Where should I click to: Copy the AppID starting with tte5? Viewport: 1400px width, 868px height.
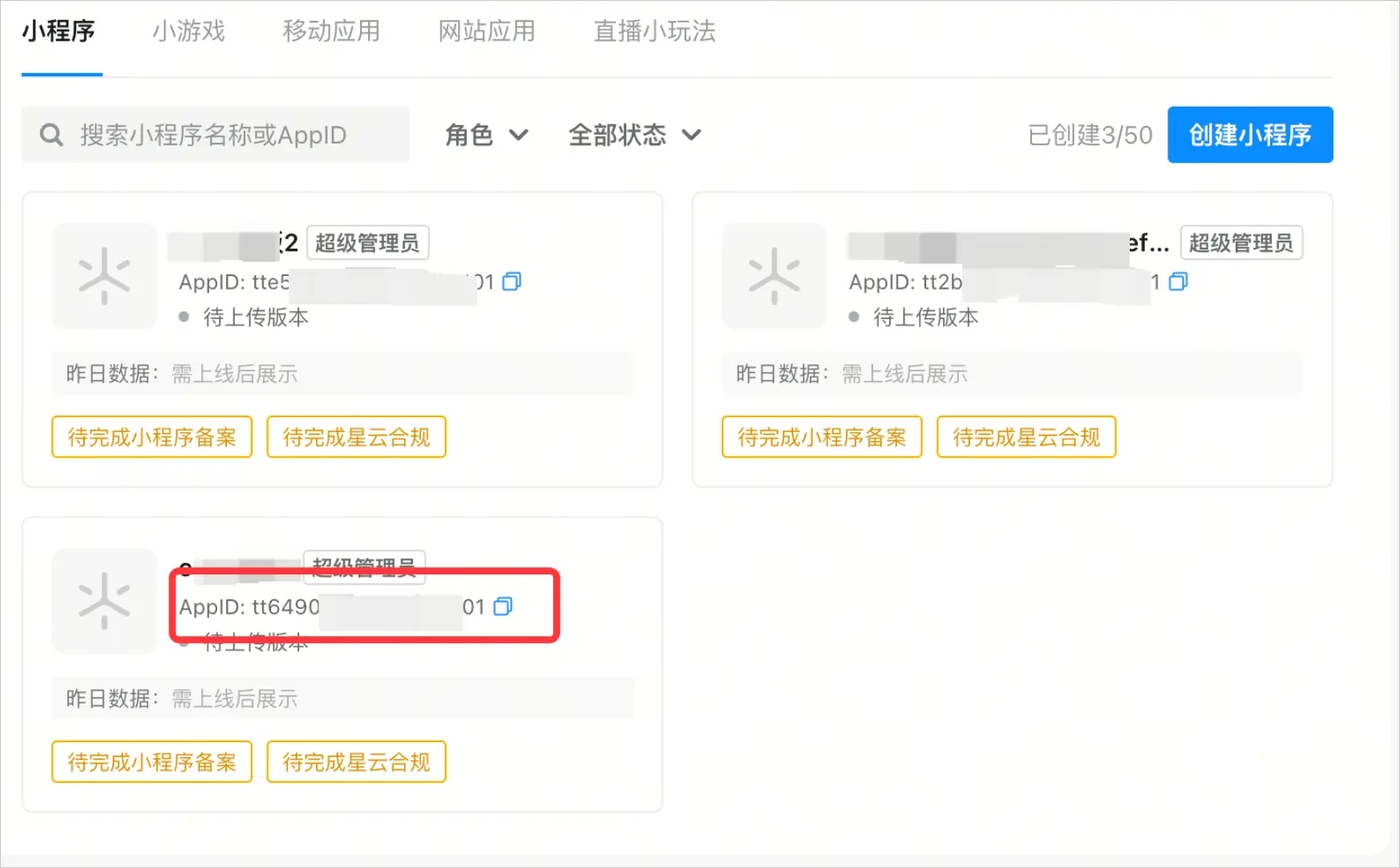click(x=512, y=282)
